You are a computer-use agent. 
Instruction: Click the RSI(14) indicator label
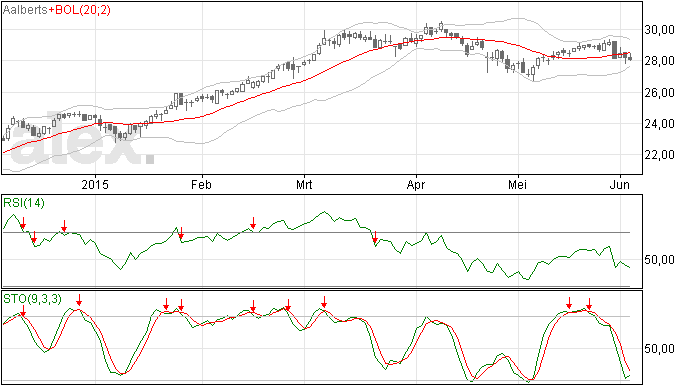point(24,203)
